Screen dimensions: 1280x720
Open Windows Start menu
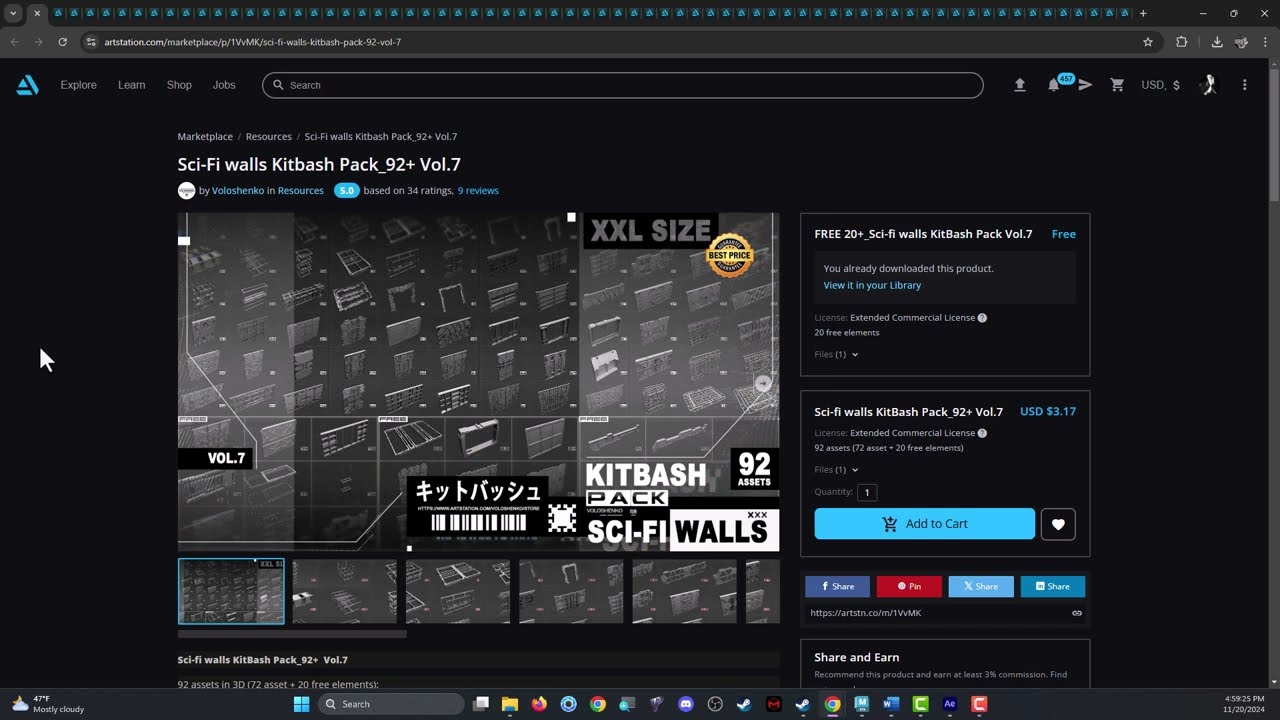pyautogui.click(x=301, y=704)
